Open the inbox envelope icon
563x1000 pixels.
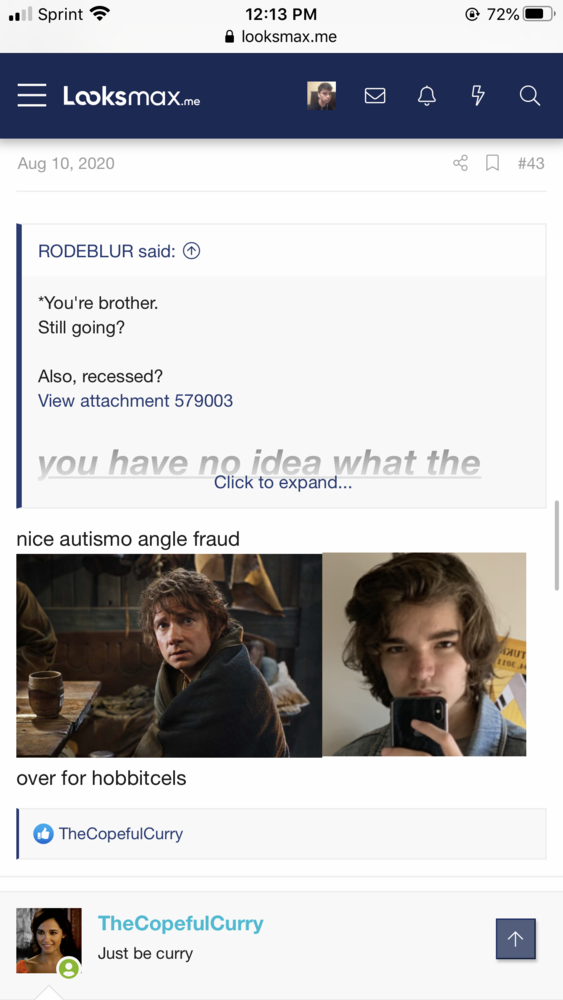coord(375,96)
